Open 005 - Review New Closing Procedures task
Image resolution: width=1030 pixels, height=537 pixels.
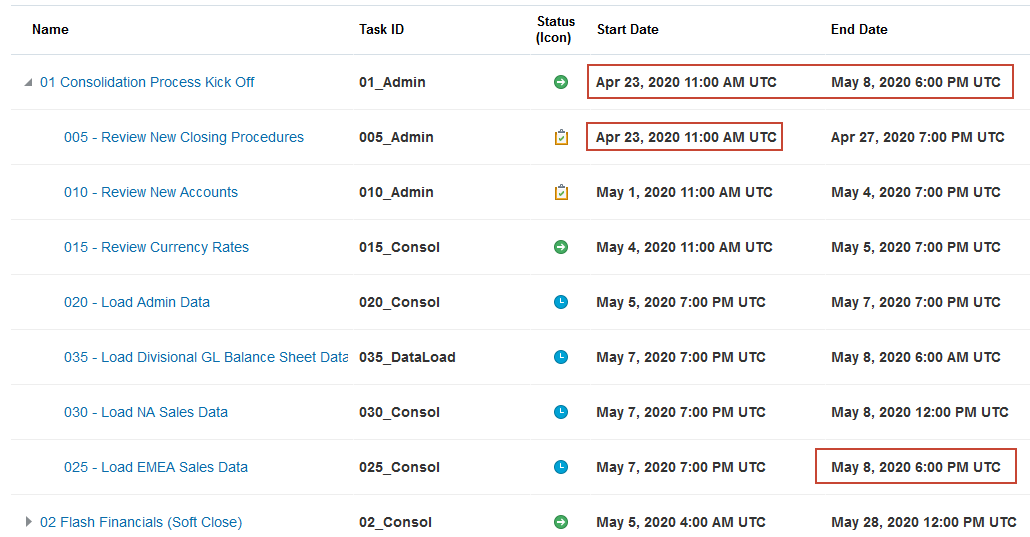click(184, 137)
